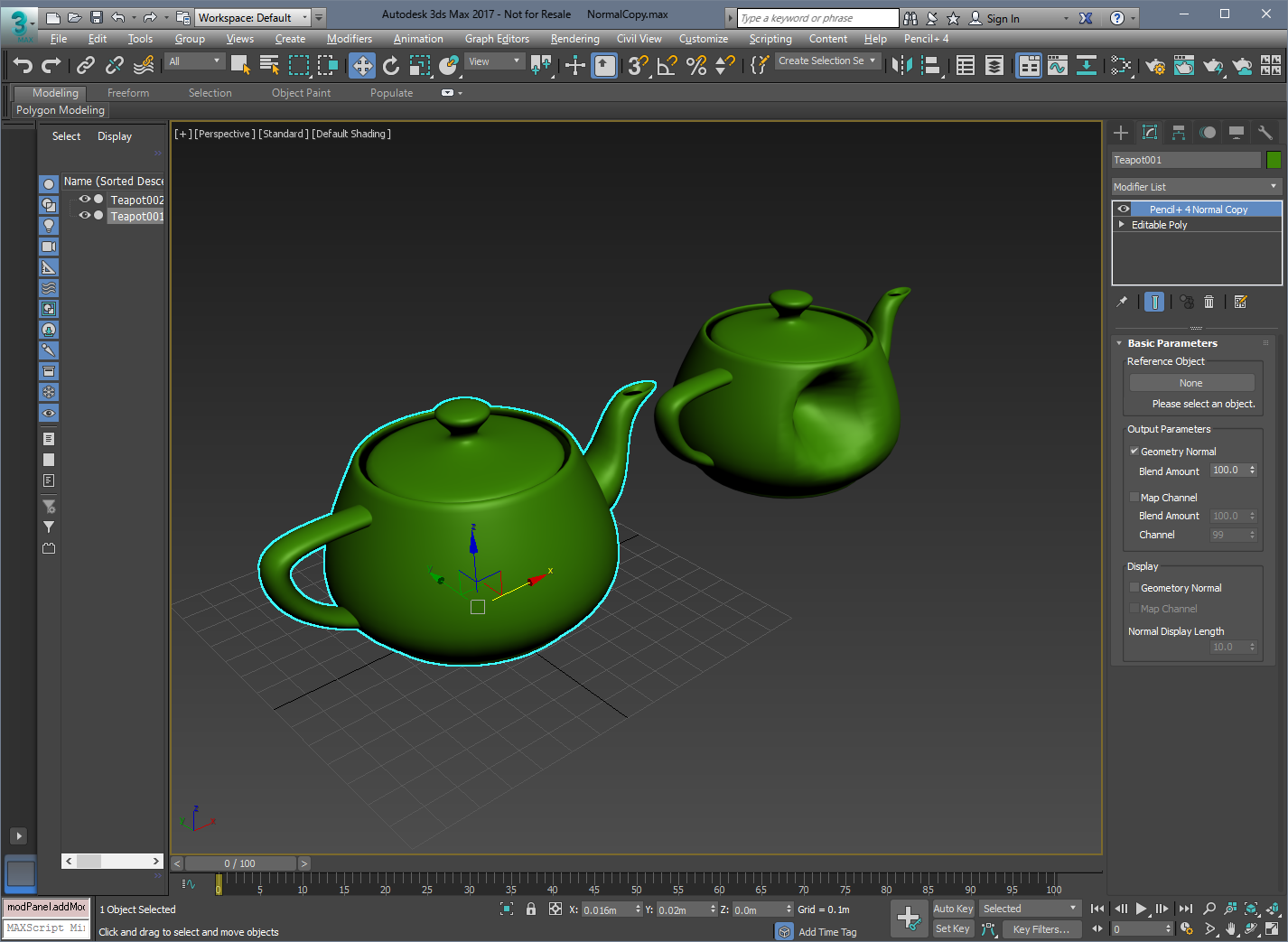The image size is (1288, 942).
Task: Expand the Editable Poly modifier entry
Action: point(1122,225)
